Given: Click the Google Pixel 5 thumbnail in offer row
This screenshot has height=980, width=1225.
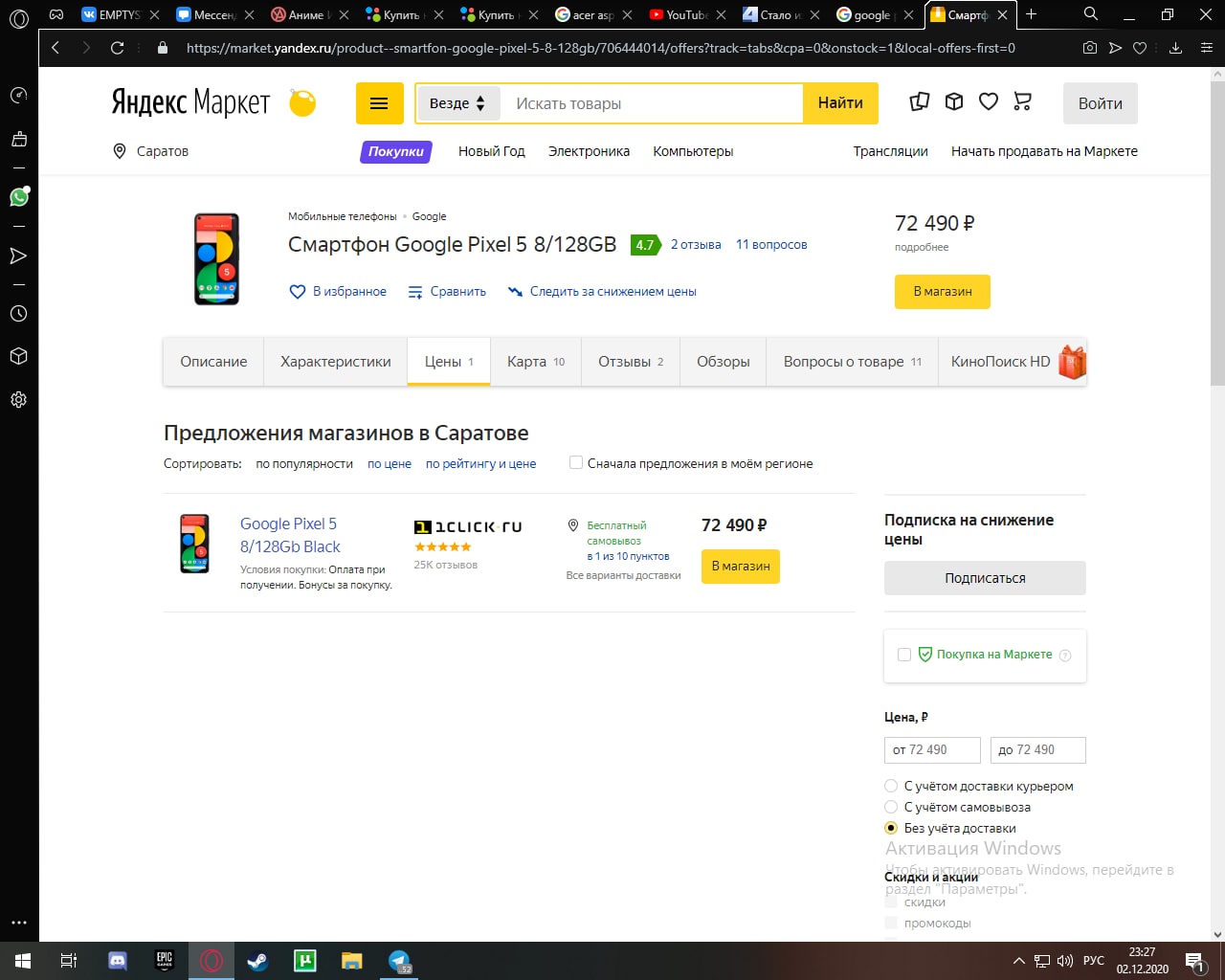Looking at the screenshot, I should pyautogui.click(x=195, y=544).
